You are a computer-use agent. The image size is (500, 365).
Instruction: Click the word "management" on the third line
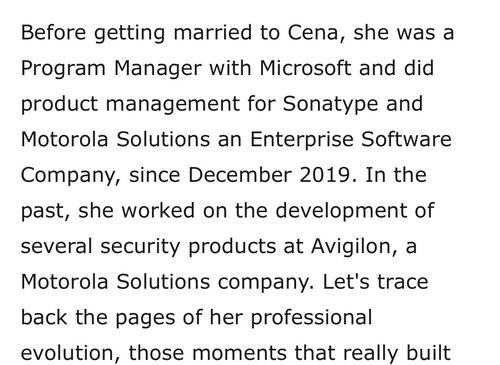pyautogui.click(x=173, y=104)
